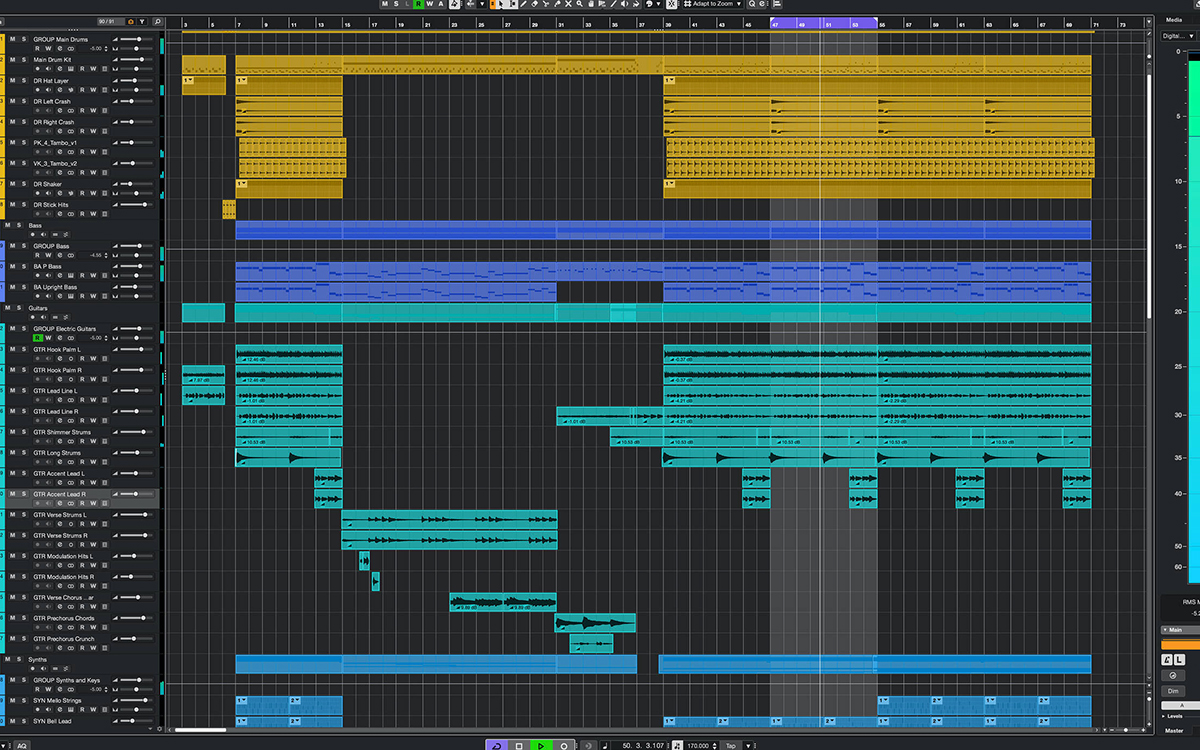
Task: Click the Find Tracks agent icon
Action: pyautogui.click(x=131, y=22)
